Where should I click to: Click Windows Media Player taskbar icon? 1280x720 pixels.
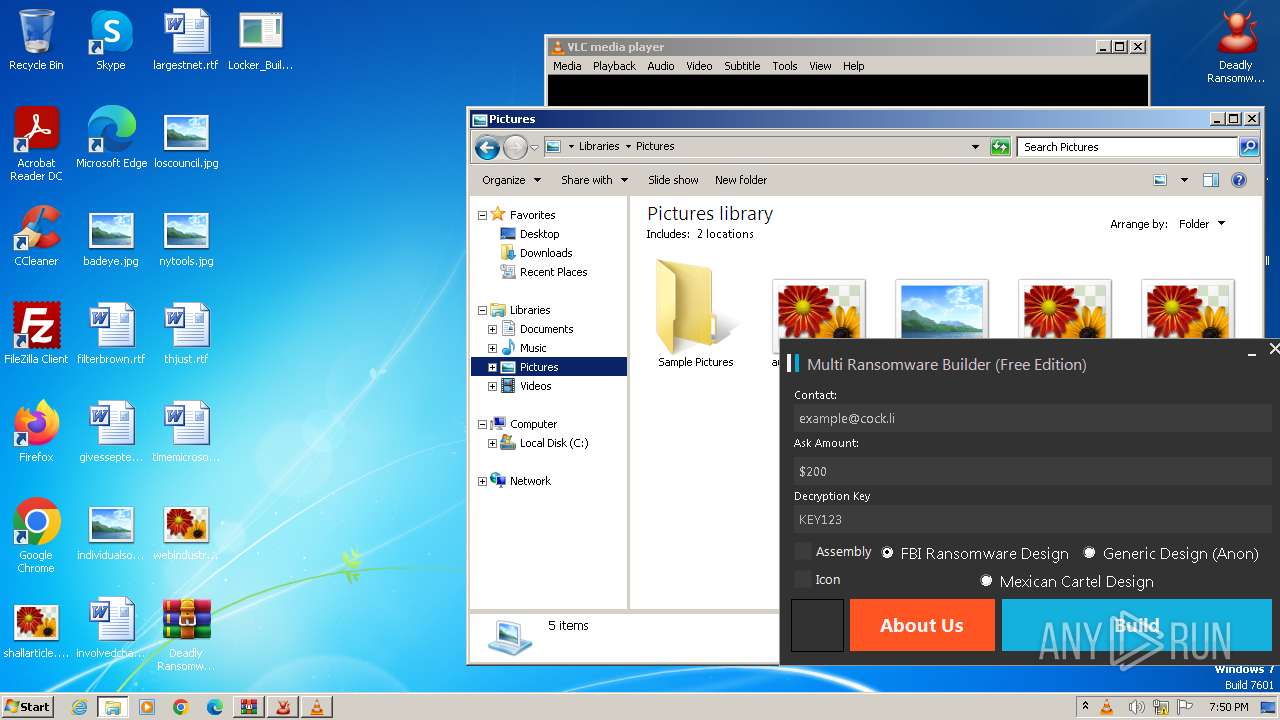[x=147, y=707]
